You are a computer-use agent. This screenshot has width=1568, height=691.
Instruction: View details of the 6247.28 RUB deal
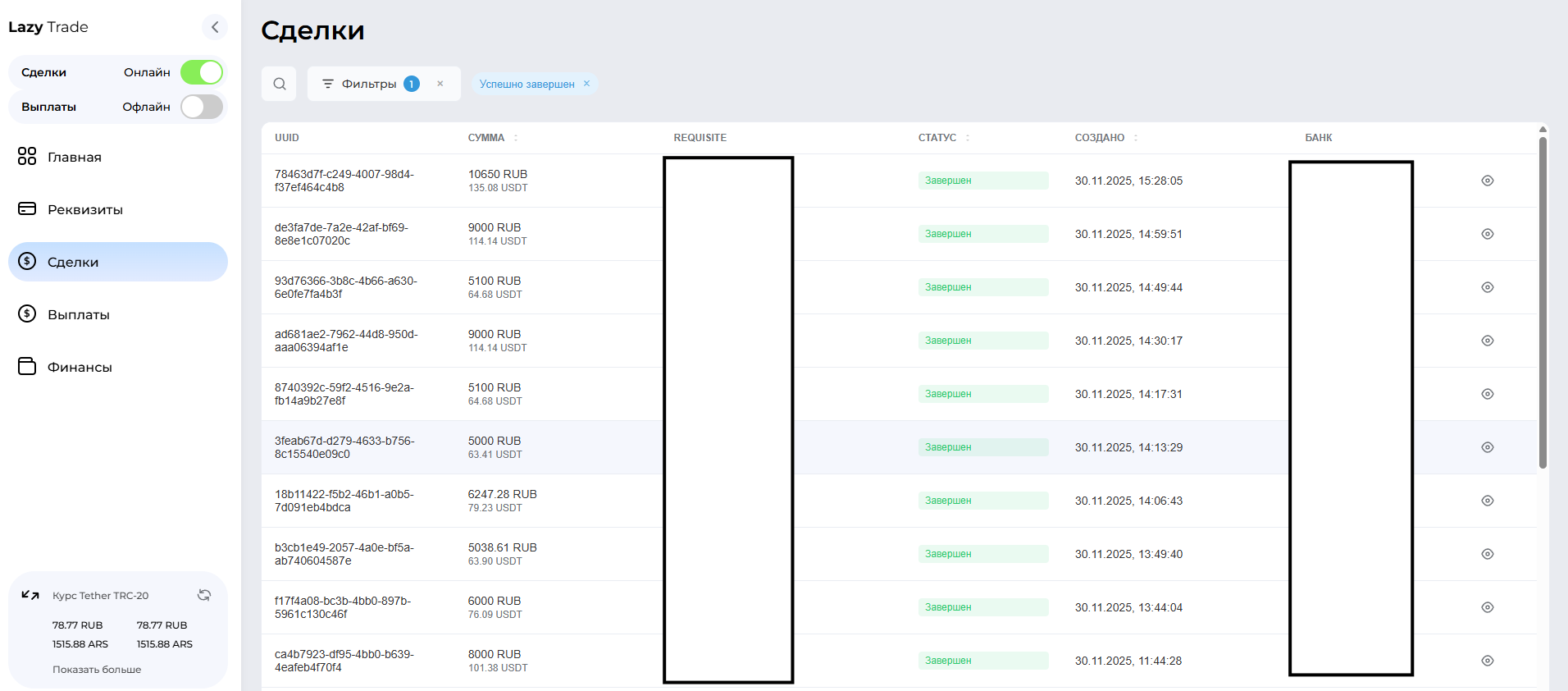[x=1487, y=501]
